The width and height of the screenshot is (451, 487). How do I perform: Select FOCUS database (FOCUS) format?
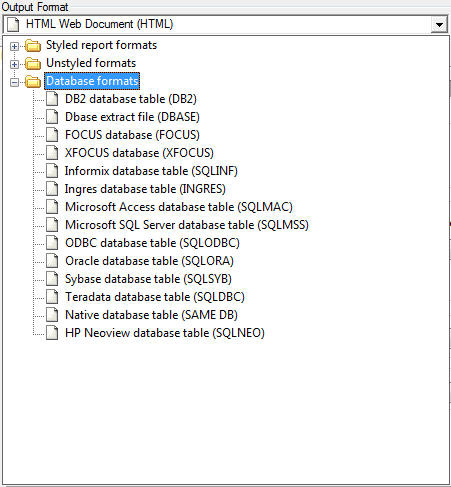coord(132,135)
